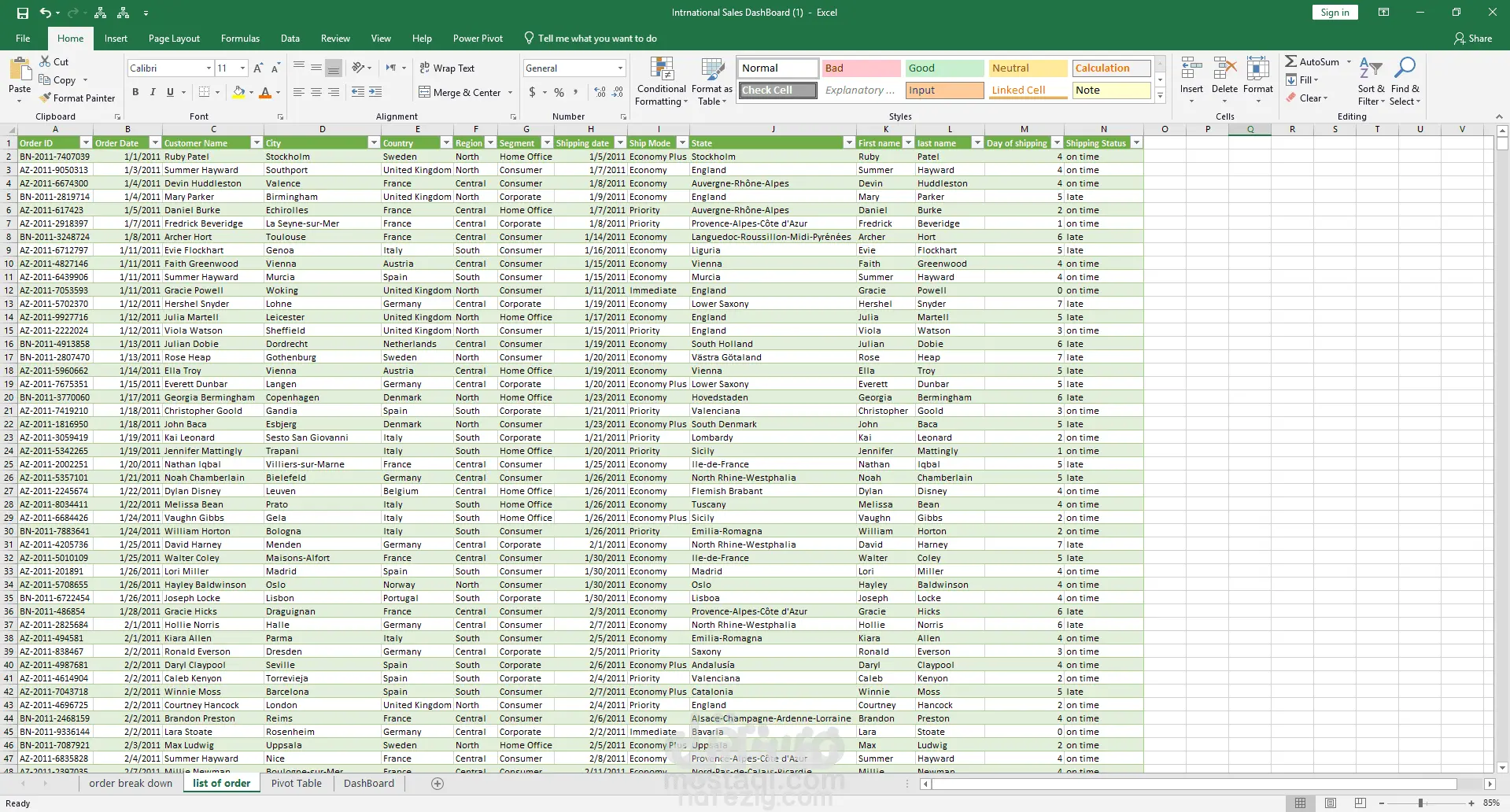
Task: Click the AutoSum sigma icon
Action: pyautogui.click(x=1291, y=61)
